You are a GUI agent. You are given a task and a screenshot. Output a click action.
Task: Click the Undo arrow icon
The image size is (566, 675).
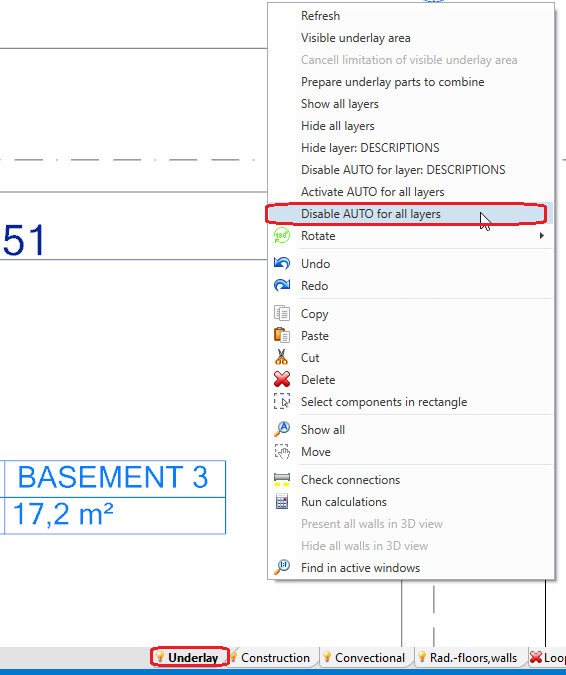click(x=282, y=263)
